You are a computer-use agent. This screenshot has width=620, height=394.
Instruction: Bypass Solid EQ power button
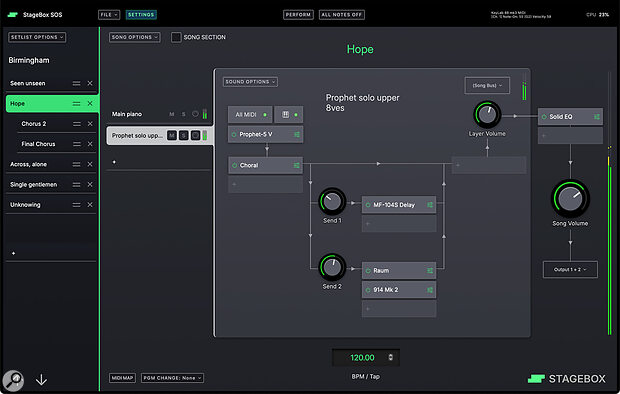[x=544, y=117]
